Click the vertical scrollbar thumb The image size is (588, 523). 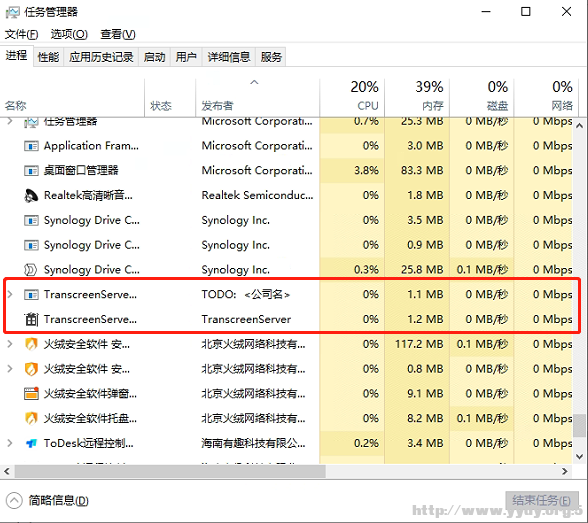pyautogui.click(x=579, y=426)
